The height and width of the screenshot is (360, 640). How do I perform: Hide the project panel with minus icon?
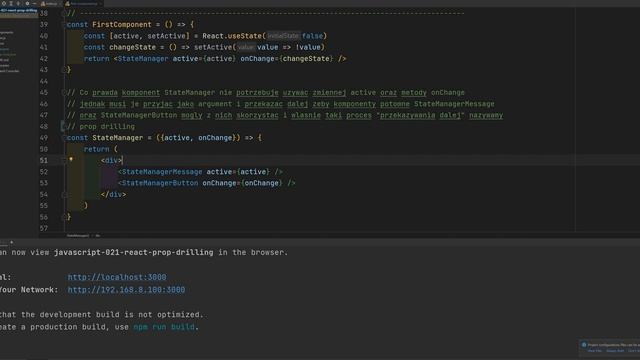pyautogui.click(x=34, y=3)
